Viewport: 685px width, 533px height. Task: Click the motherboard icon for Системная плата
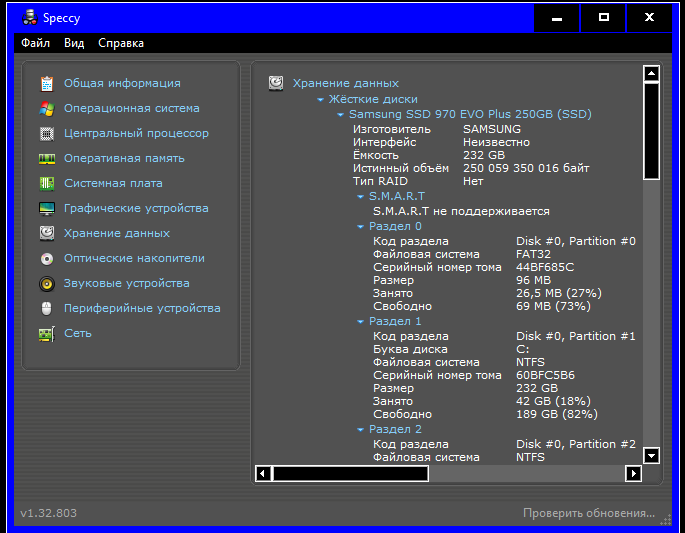(x=47, y=183)
